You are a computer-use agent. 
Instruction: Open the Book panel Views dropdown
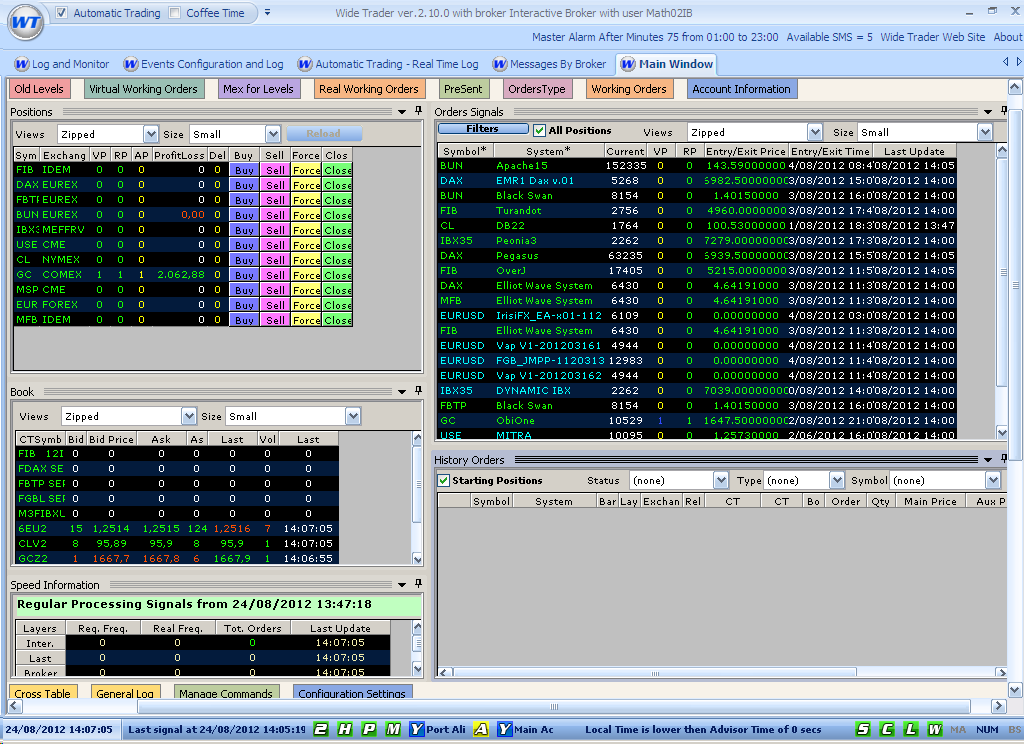tap(189, 416)
